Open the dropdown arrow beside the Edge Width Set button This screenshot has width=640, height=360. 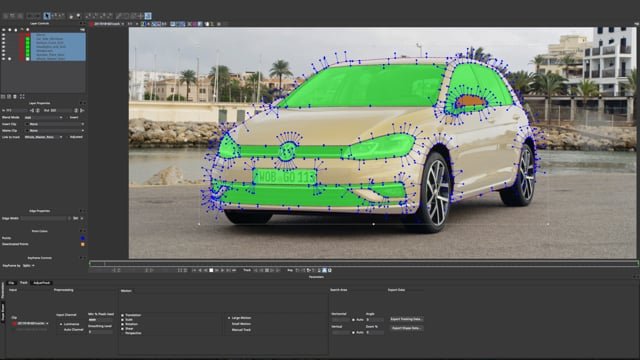click(82, 218)
